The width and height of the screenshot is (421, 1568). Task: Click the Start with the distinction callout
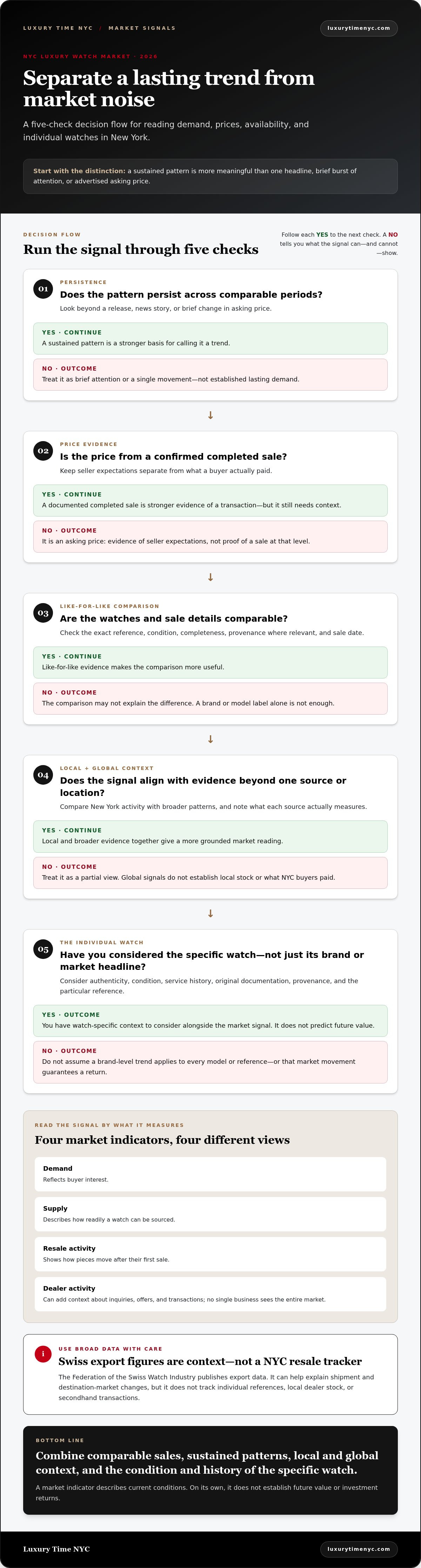coord(210,176)
